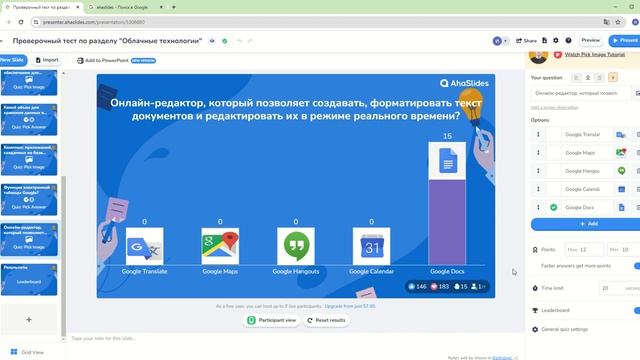Click the undo arrow in the header
The width and height of the screenshot is (640, 360).
(239, 41)
